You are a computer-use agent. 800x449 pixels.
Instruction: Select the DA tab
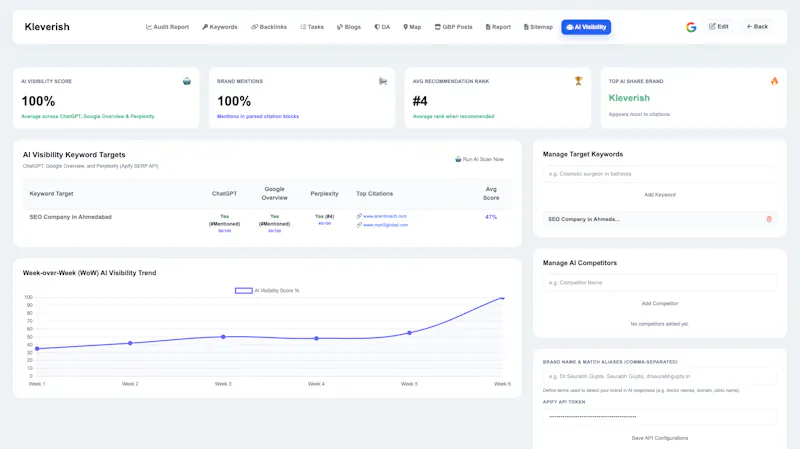[x=382, y=27]
